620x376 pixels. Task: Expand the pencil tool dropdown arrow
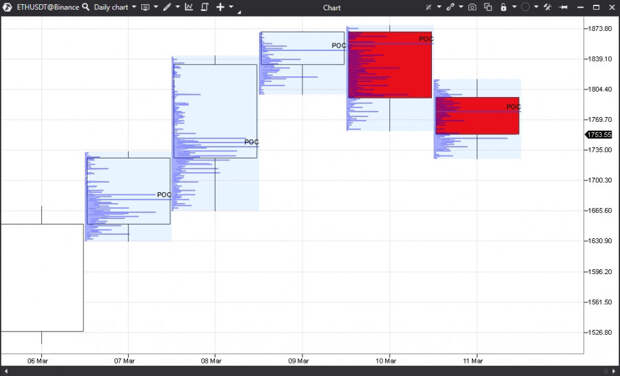(178, 7)
